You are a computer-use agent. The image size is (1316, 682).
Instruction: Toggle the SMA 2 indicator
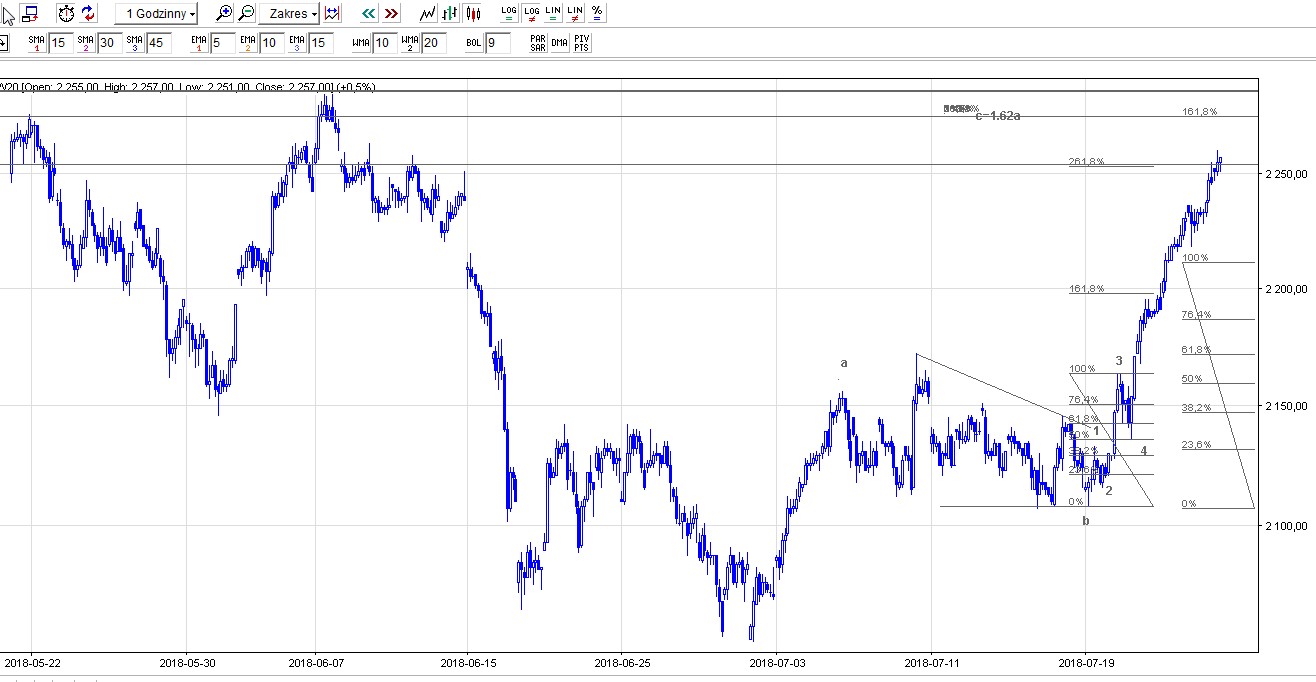click(86, 43)
